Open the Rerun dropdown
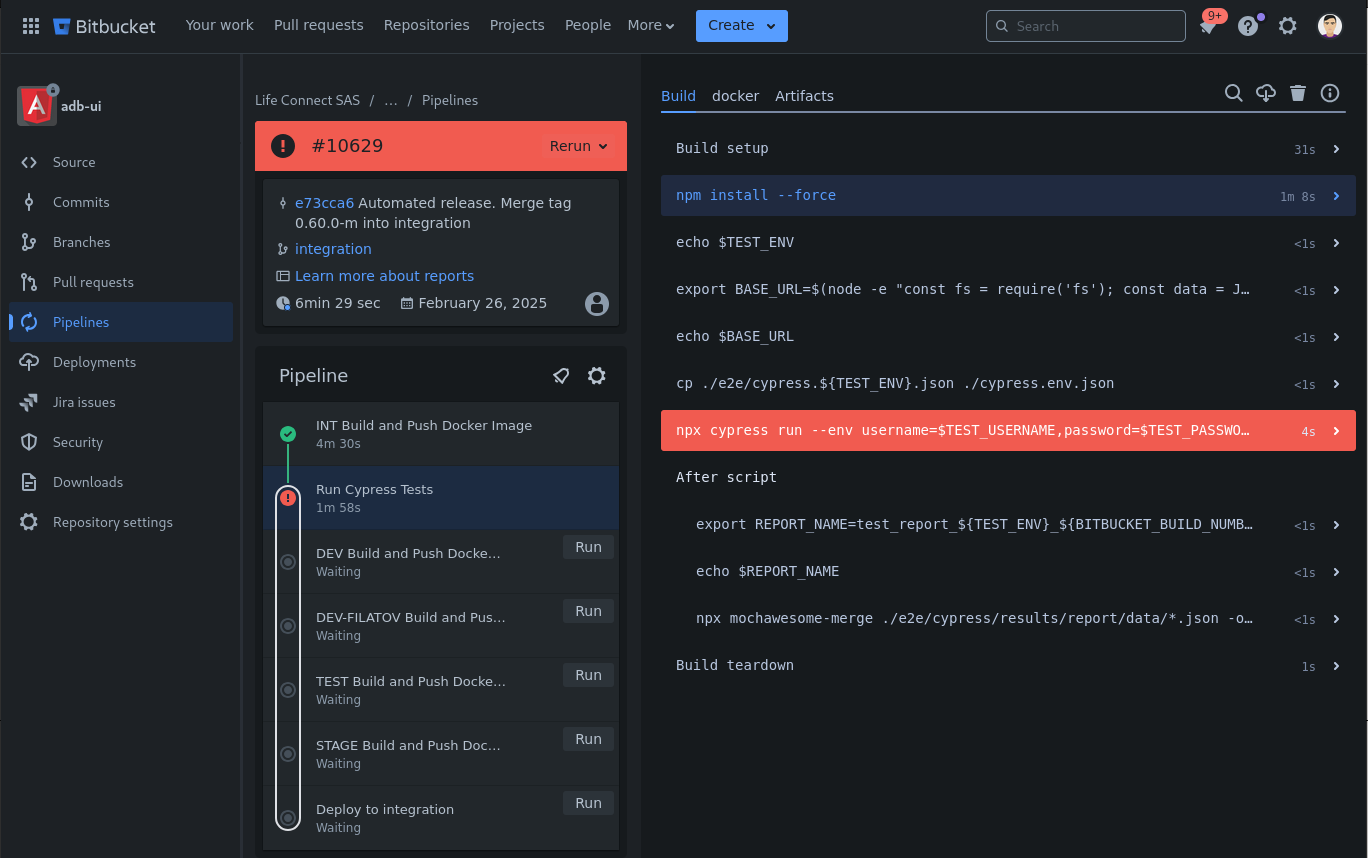The width and height of the screenshot is (1368, 858). (579, 146)
